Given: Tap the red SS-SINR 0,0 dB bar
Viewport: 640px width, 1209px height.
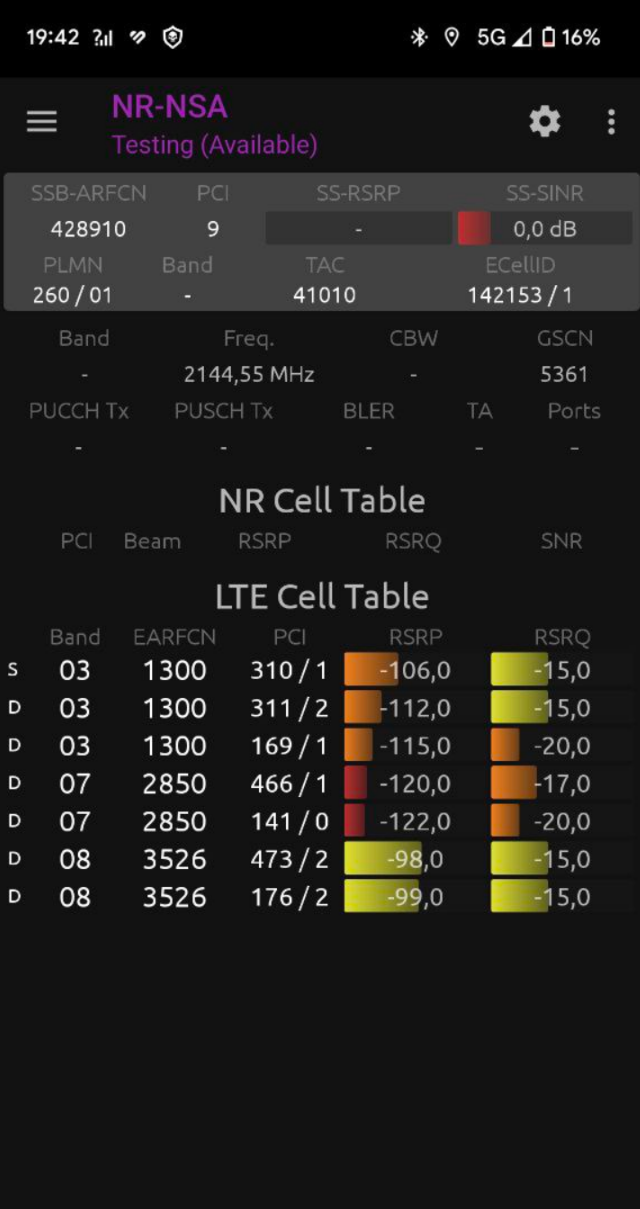Looking at the screenshot, I should (x=474, y=229).
